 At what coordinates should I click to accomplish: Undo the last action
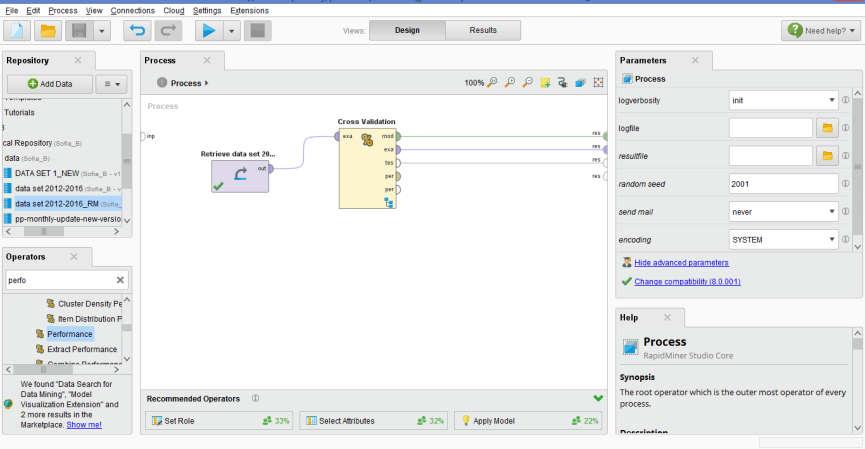tap(137, 31)
